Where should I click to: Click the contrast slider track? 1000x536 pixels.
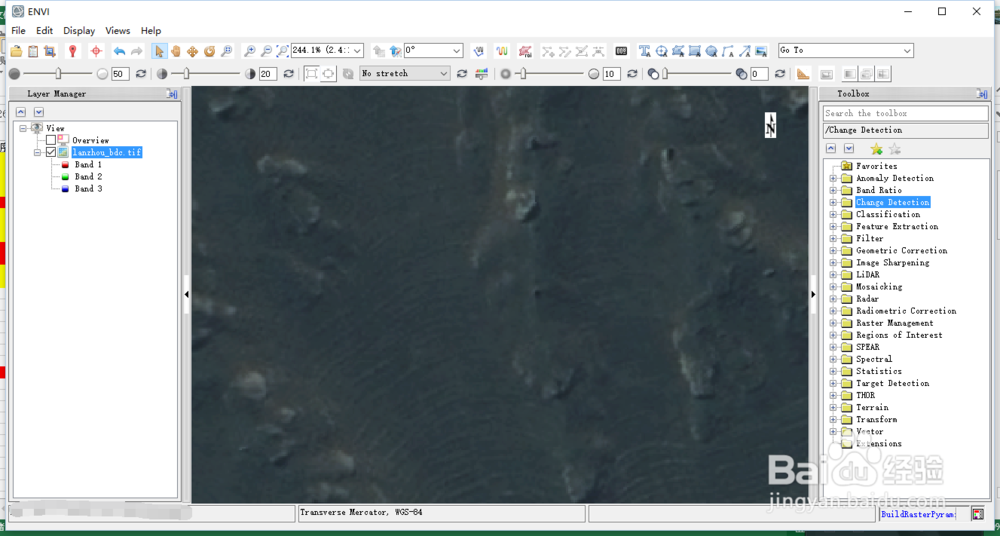[x=205, y=74]
